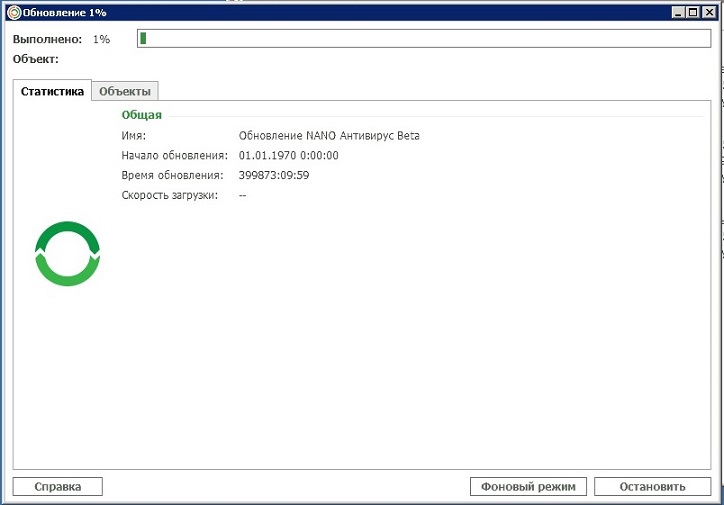This screenshot has width=724, height=505.
Task: Click the update time 399873:09:59 value
Action: click(274, 175)
